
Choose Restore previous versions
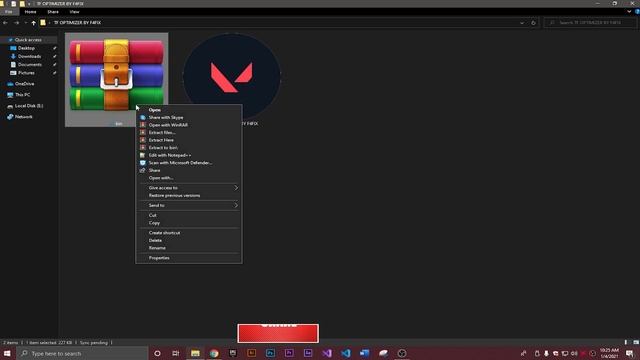pos(174,196)
